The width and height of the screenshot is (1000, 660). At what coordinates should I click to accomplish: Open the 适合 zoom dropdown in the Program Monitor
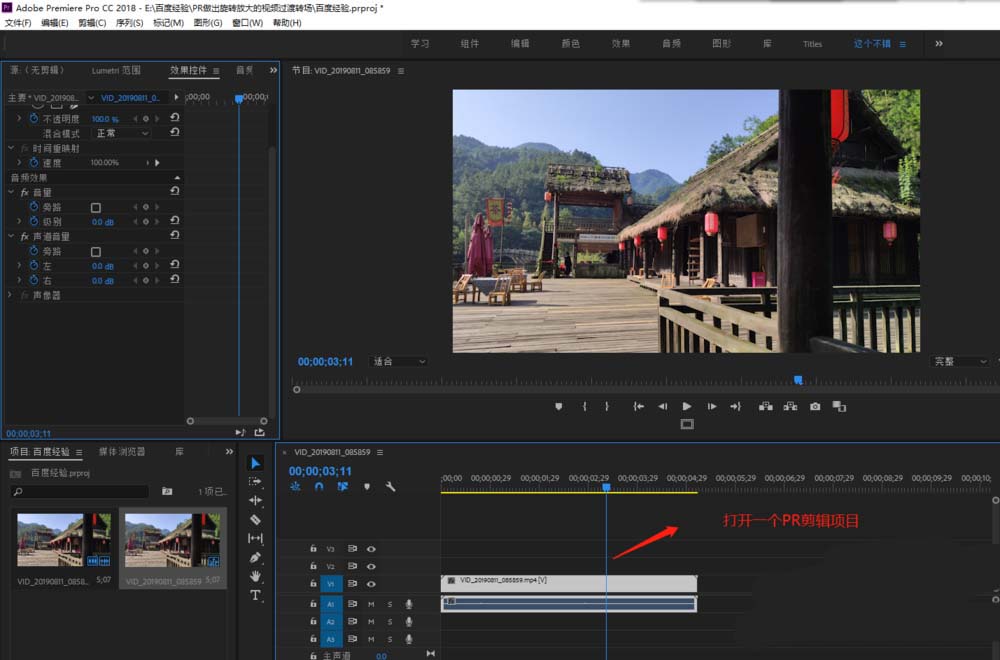[397, 361]
